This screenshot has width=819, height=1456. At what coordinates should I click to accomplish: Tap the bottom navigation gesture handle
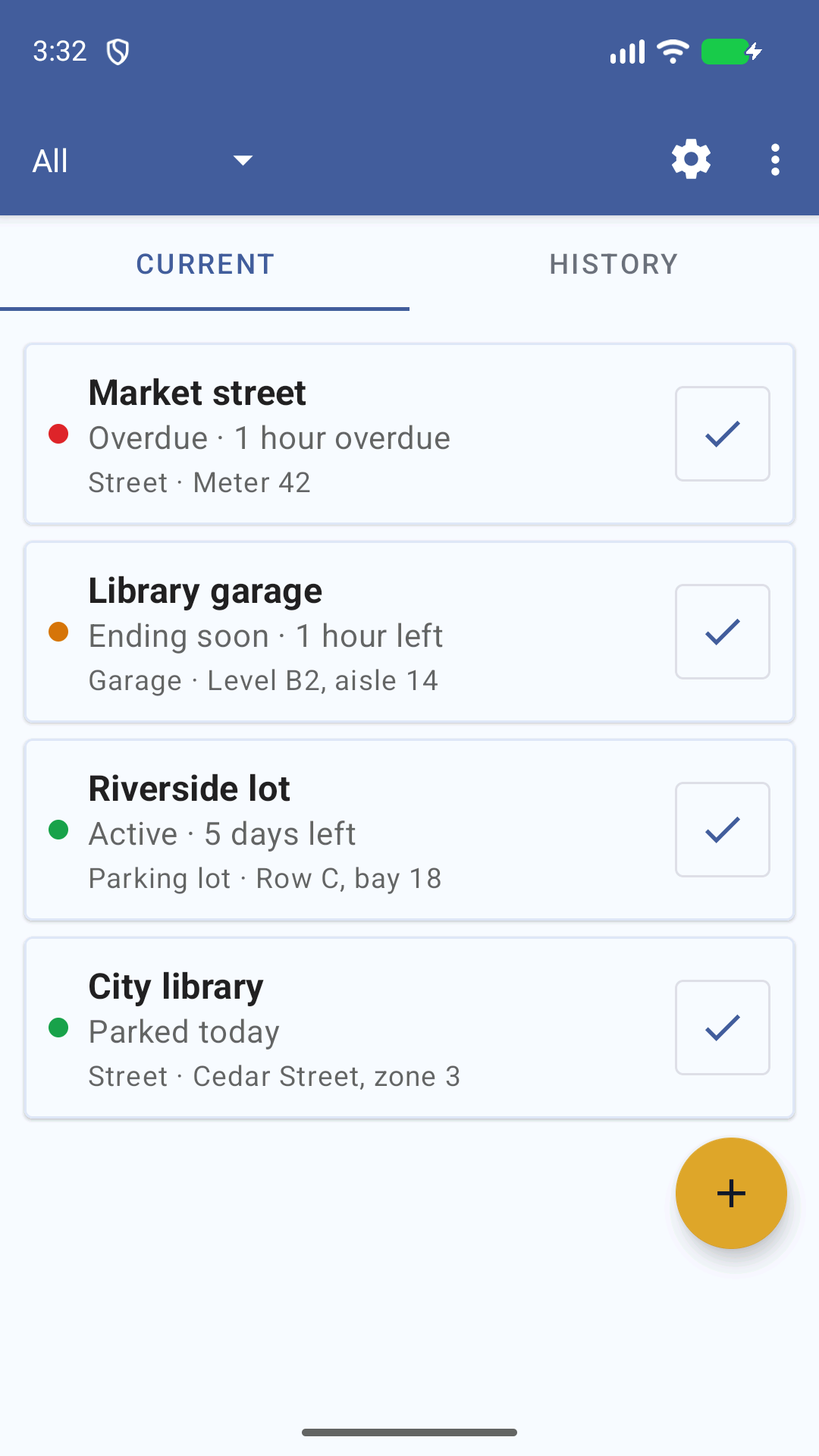click(409, 1432)
